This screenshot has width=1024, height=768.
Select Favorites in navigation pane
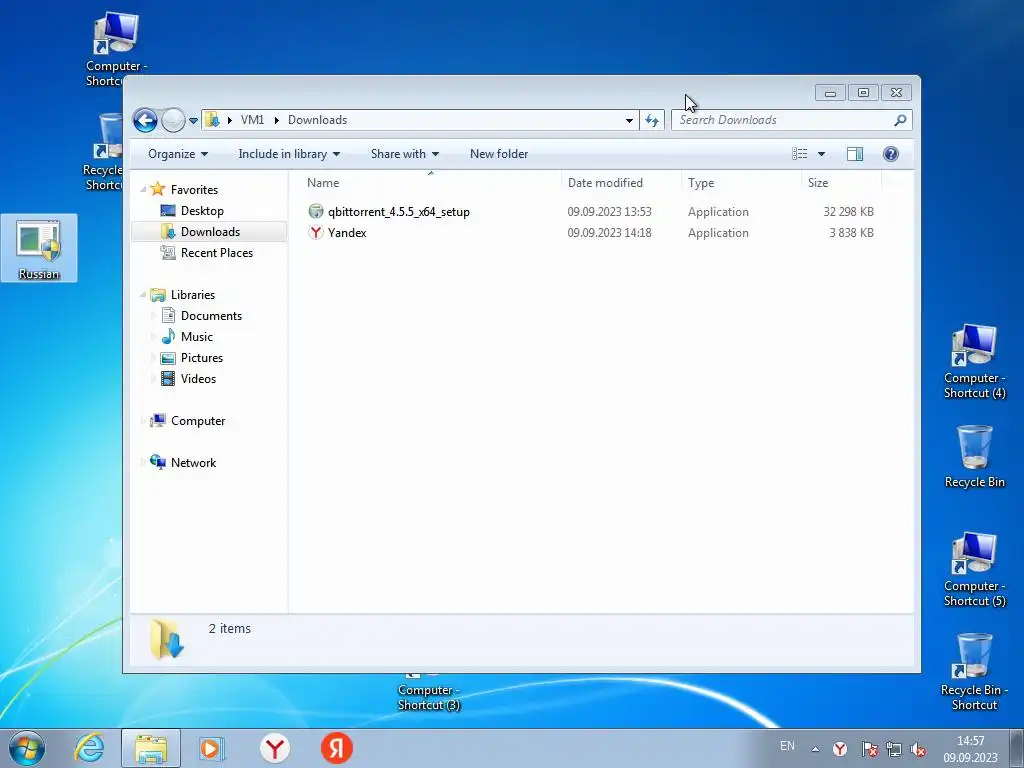pos(194,189)
